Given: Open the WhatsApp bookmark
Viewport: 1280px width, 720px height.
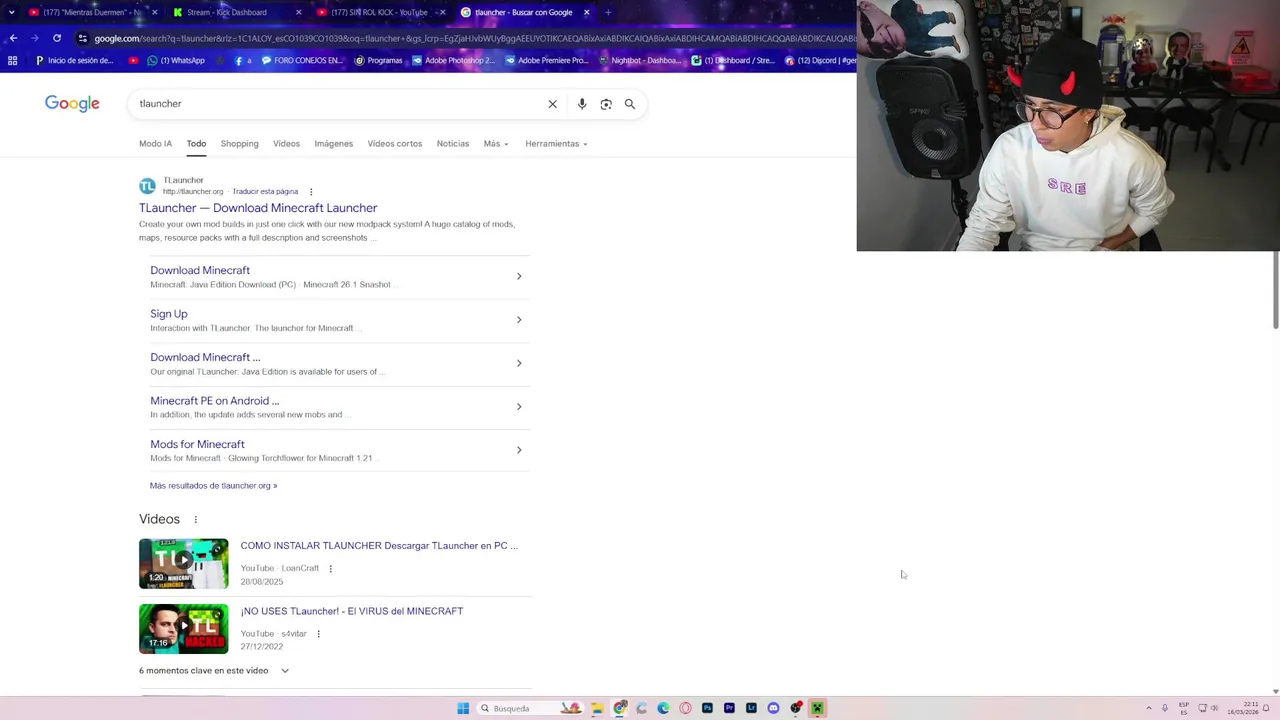Looking at the screenshot, I should click(175, 60).
